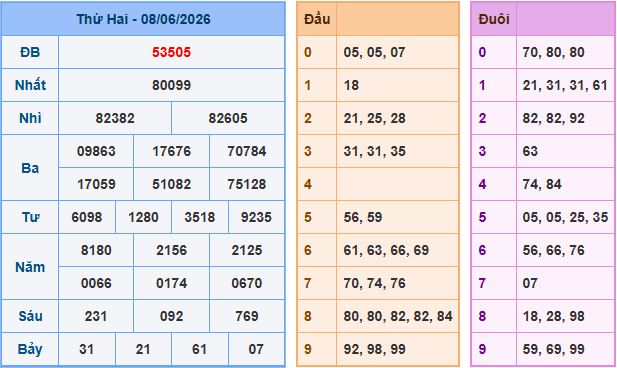Select Năm prize number 8180

click(96, 250)
